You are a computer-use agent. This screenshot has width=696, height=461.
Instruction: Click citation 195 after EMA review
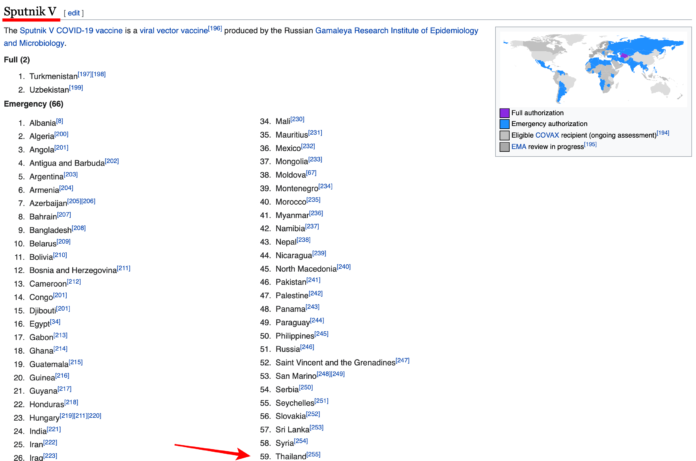pyautogui.click(x=590, y=145)
